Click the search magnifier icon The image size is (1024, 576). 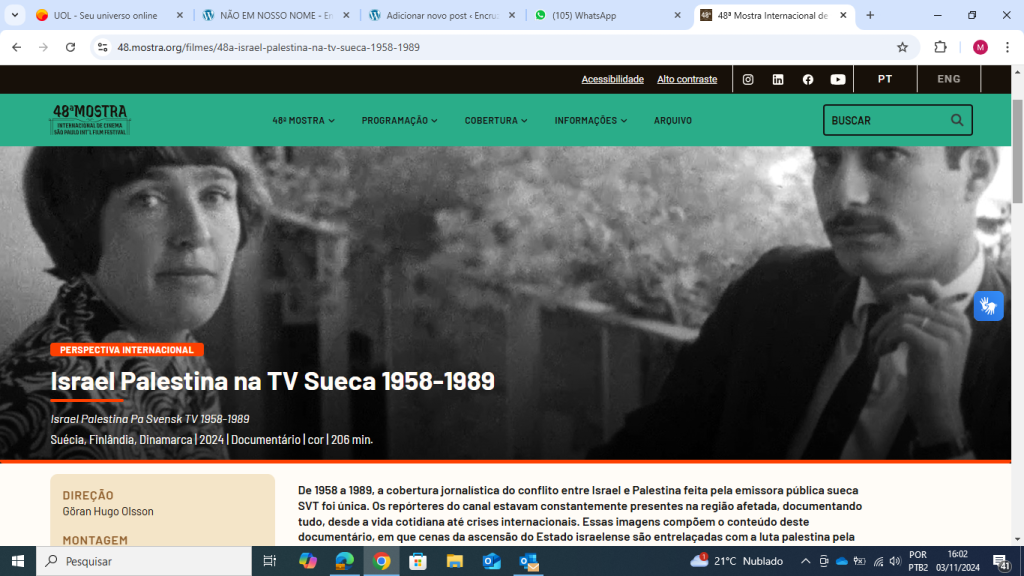(x=957, y=120)
